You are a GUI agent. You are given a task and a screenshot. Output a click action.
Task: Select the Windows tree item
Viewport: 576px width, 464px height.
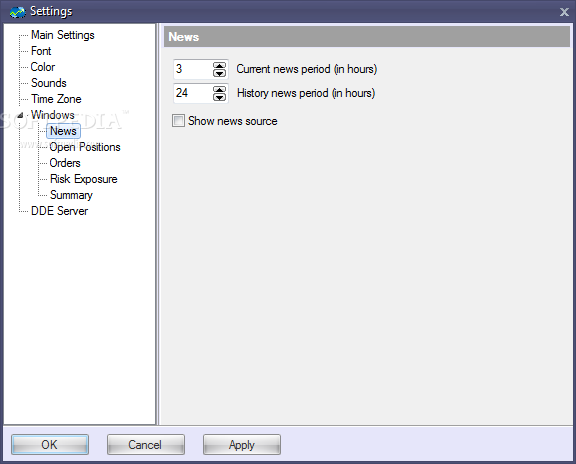(x=53, y=115)
